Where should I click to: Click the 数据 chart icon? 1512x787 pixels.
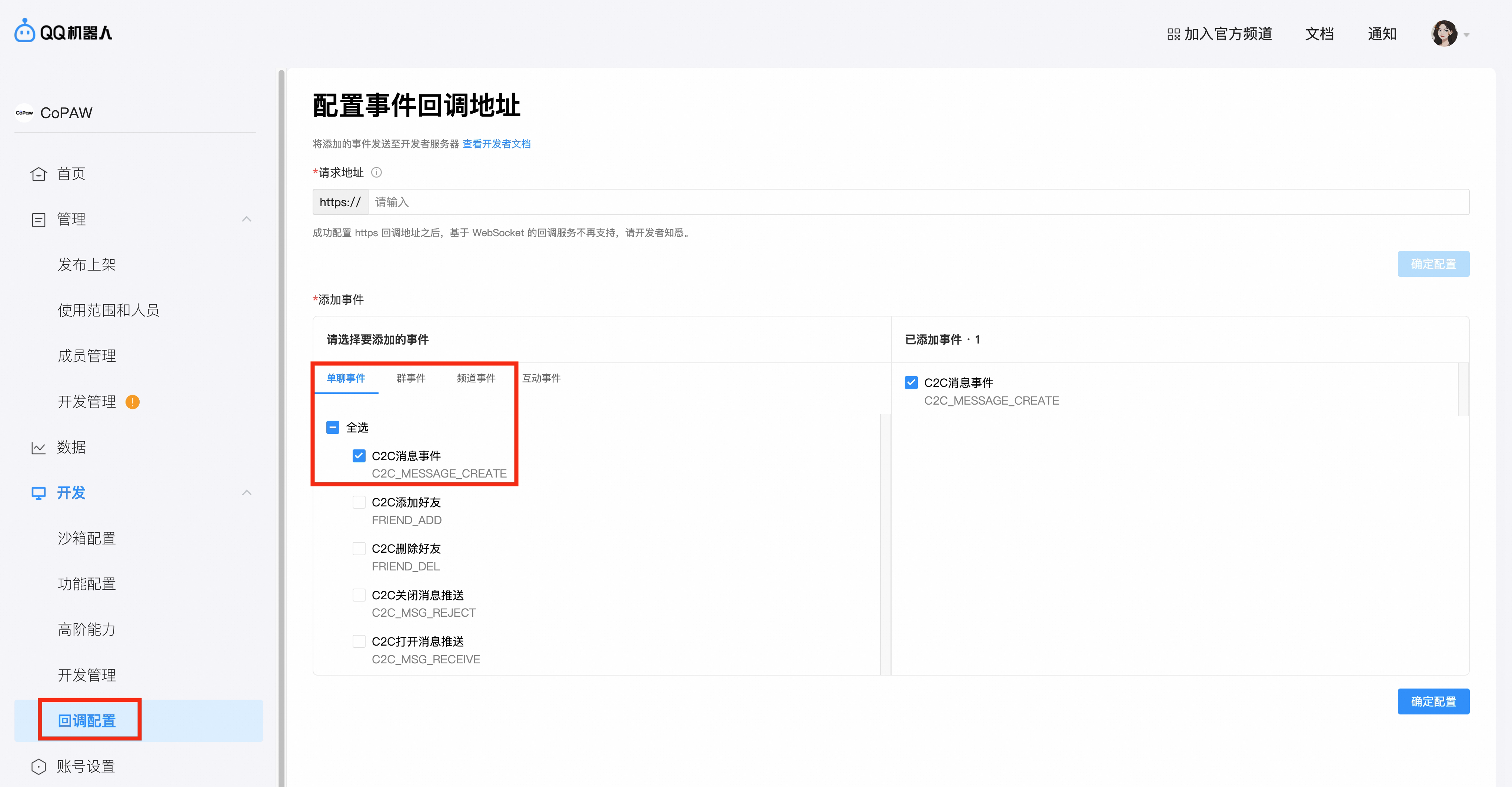(38, 448)
